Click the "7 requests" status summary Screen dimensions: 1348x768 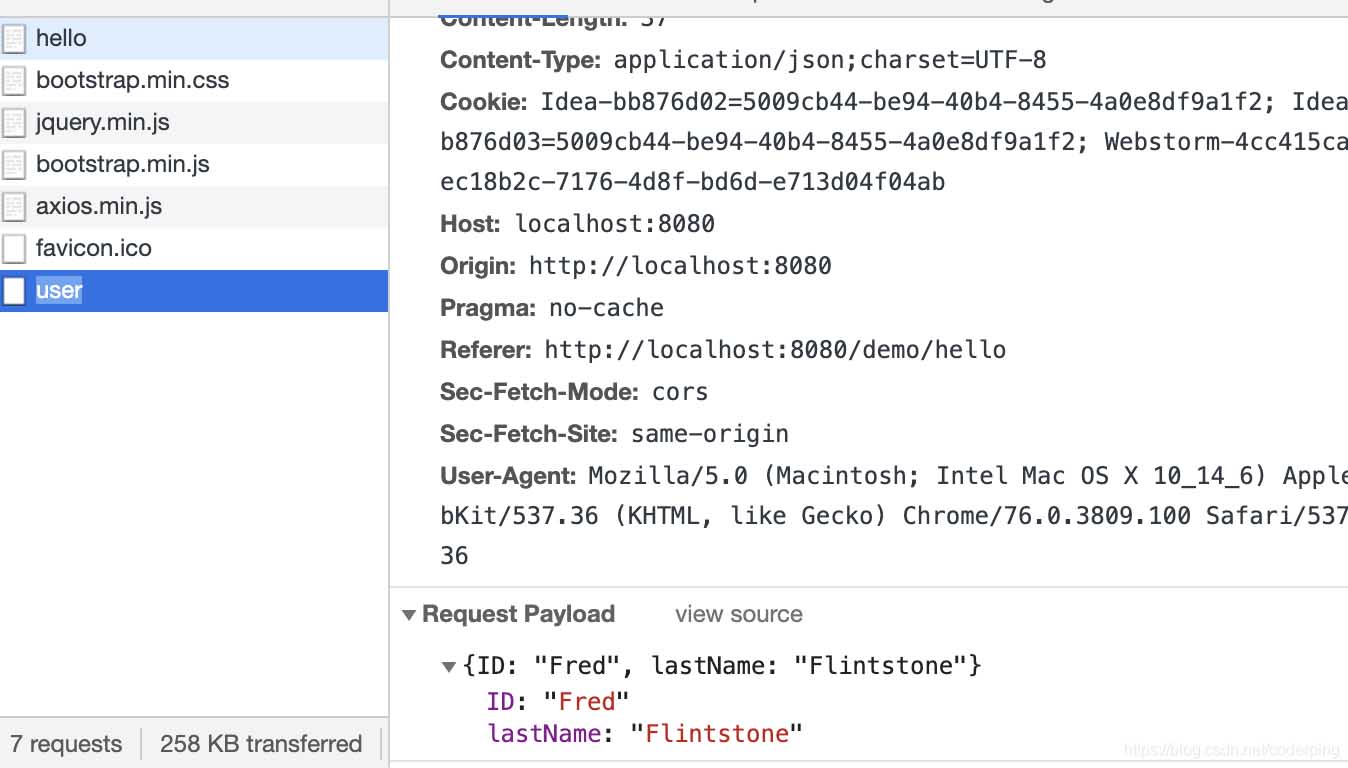pyautogui.click(x=66, y=744)
